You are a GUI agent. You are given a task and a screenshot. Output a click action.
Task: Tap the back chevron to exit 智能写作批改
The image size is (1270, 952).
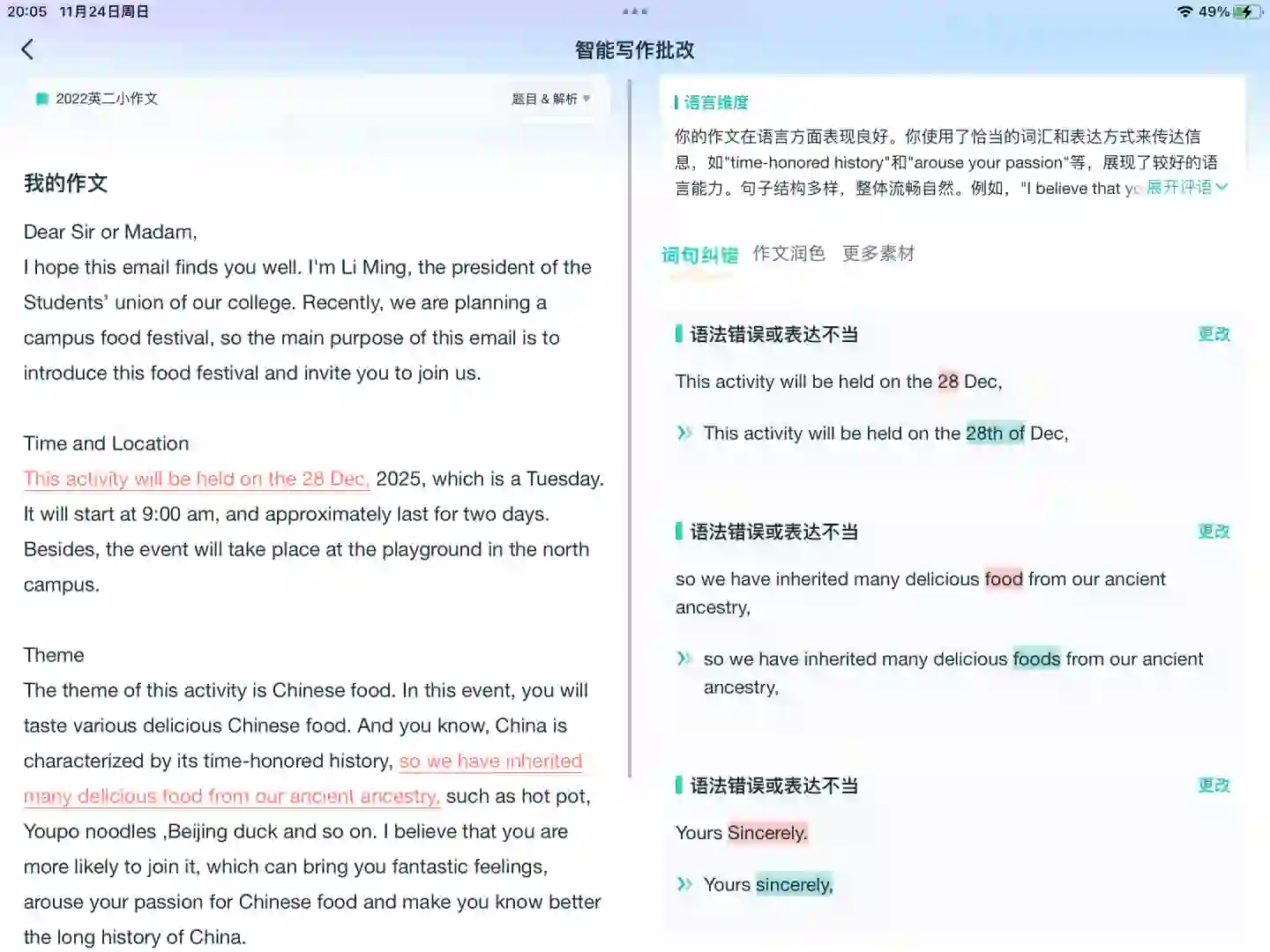28,48
